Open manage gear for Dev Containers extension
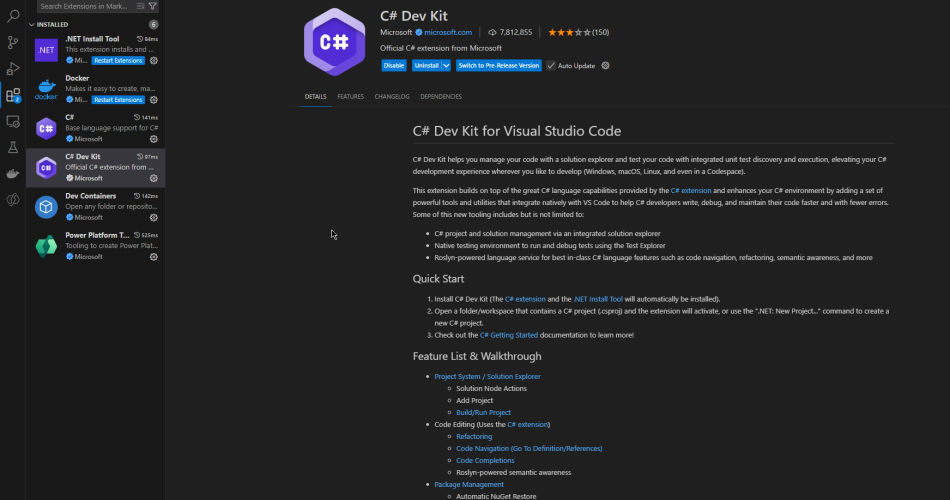The height and width of the screenshot is (500, 950). click(154, 217)
